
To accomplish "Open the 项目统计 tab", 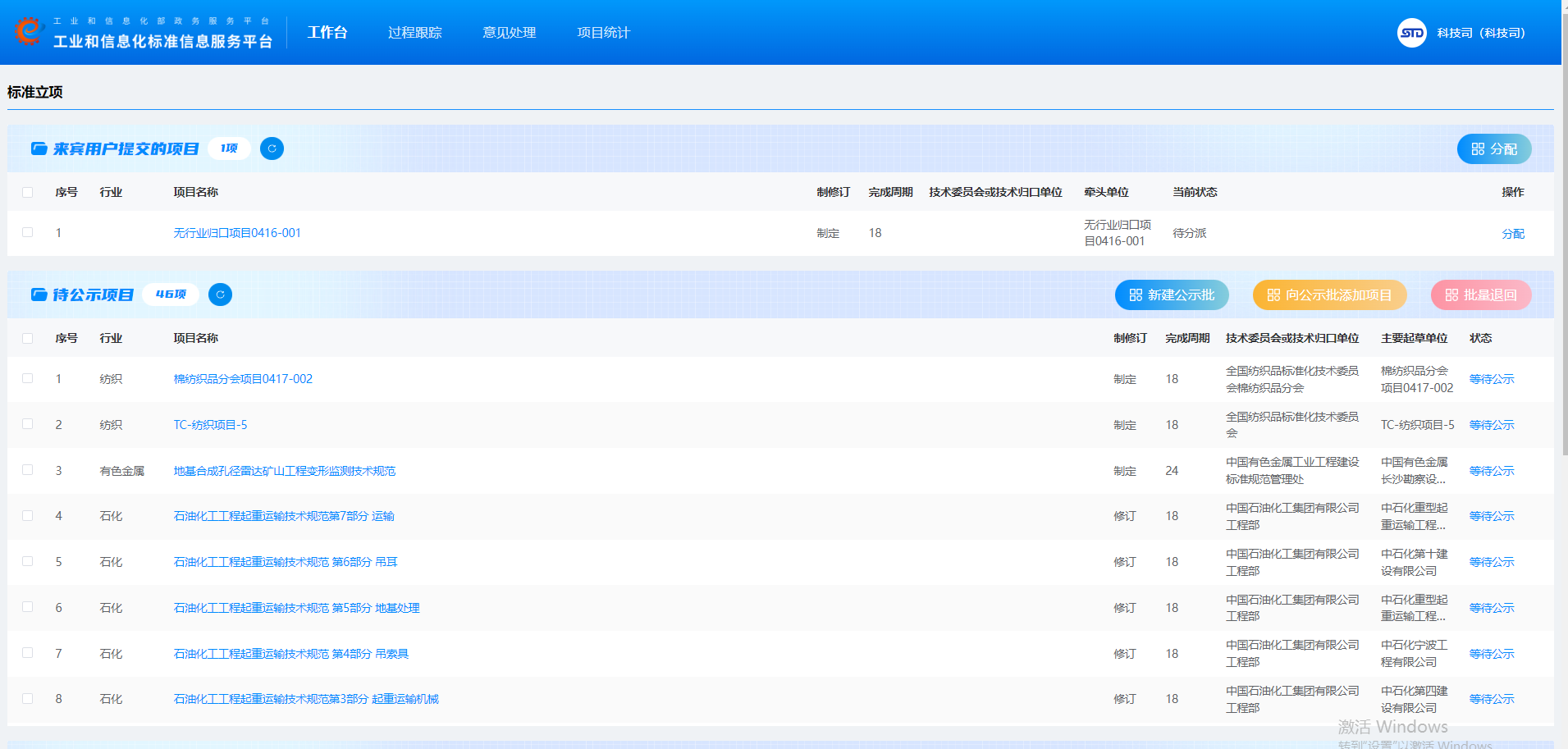I will pos(604,33).
